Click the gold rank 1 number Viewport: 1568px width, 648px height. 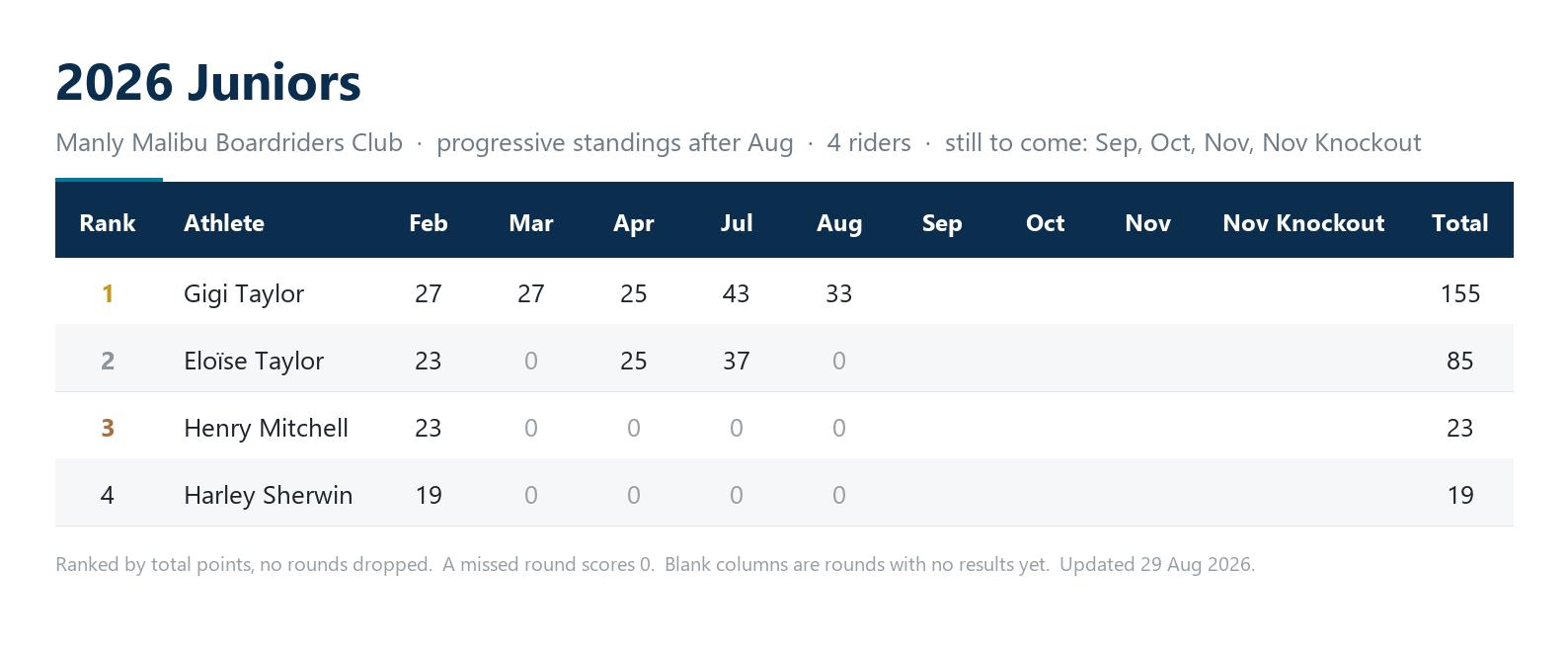pos(108,294)
